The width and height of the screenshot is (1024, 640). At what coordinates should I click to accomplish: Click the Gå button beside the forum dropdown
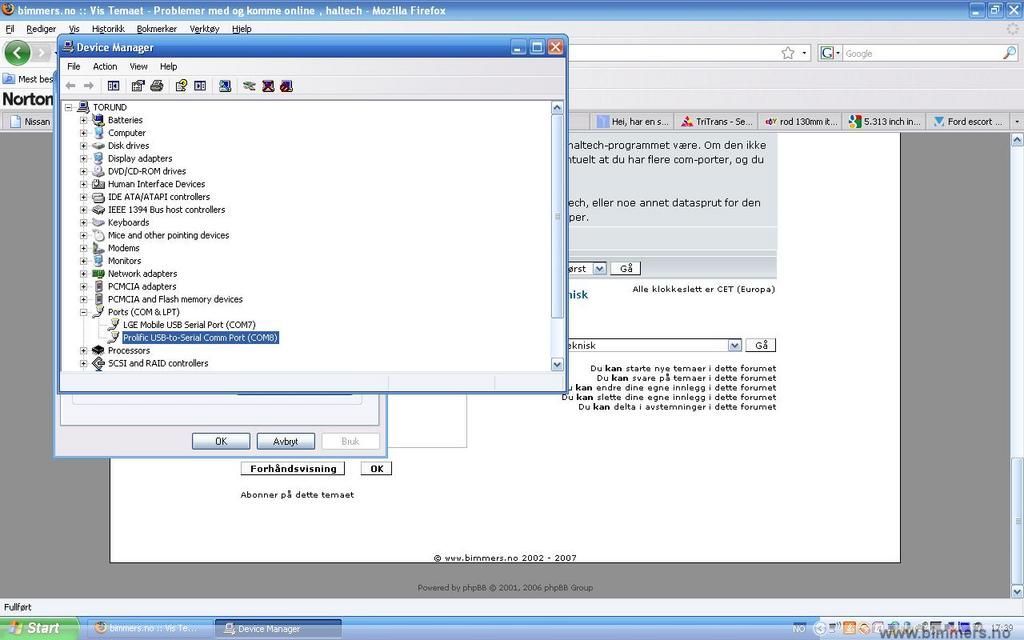pos(761,345)
